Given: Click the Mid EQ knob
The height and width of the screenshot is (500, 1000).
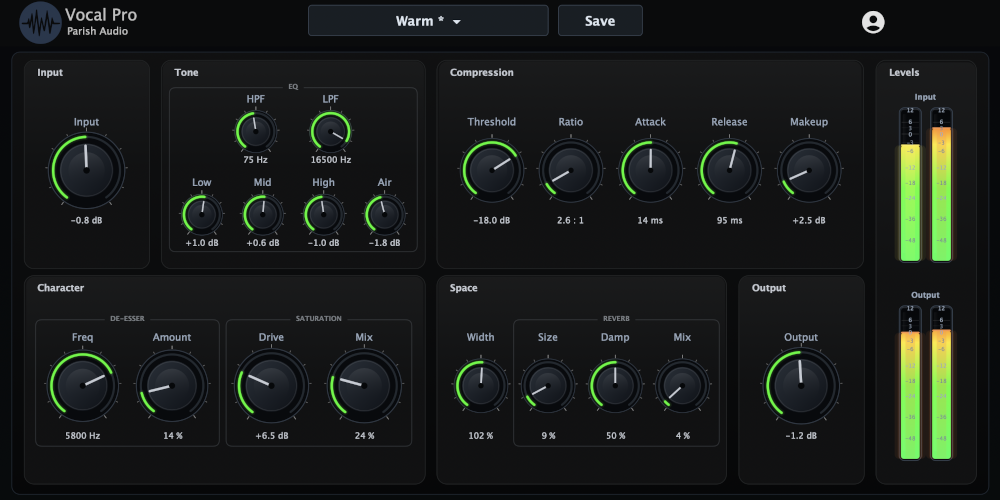Looking at the screenshot, I should point(262,214).
